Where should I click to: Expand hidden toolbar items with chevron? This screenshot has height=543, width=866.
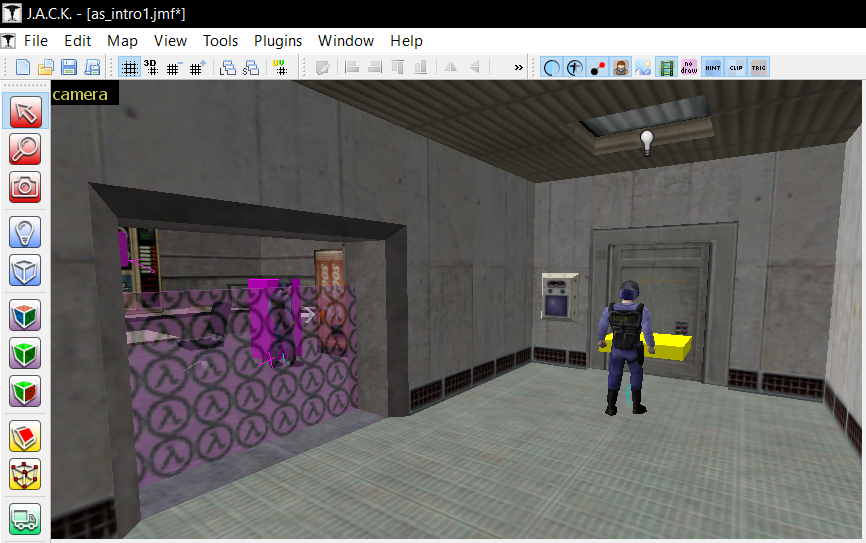click(518, 67)
